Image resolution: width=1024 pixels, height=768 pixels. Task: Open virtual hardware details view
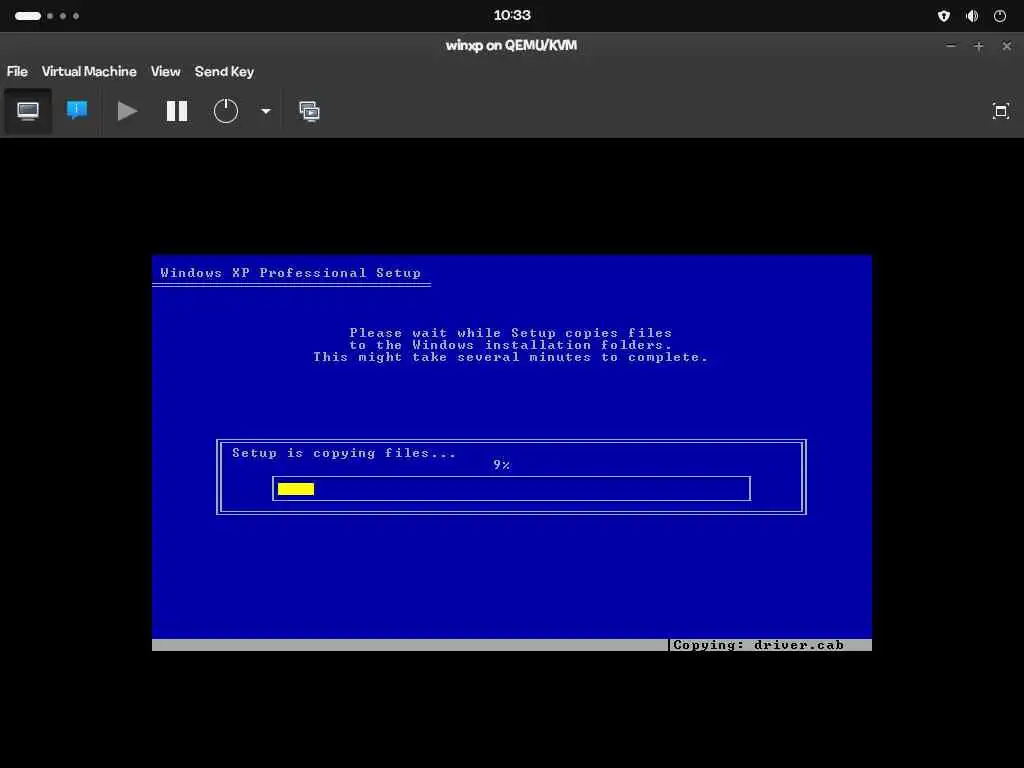pyautogui.click(x=77, y=111)
